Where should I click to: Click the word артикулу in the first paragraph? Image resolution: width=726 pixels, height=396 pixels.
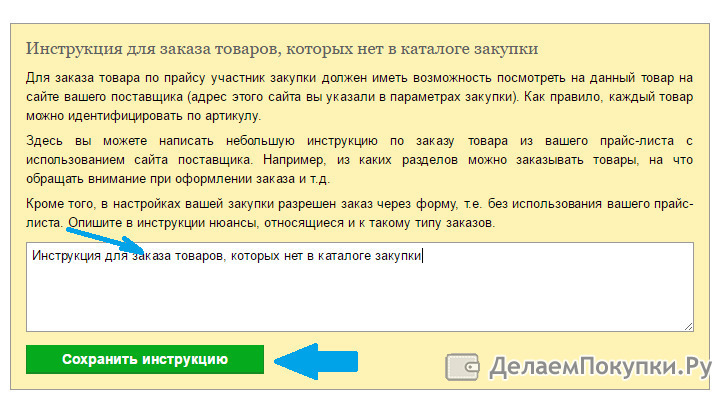pyautogui.click(x=233, y=116)
